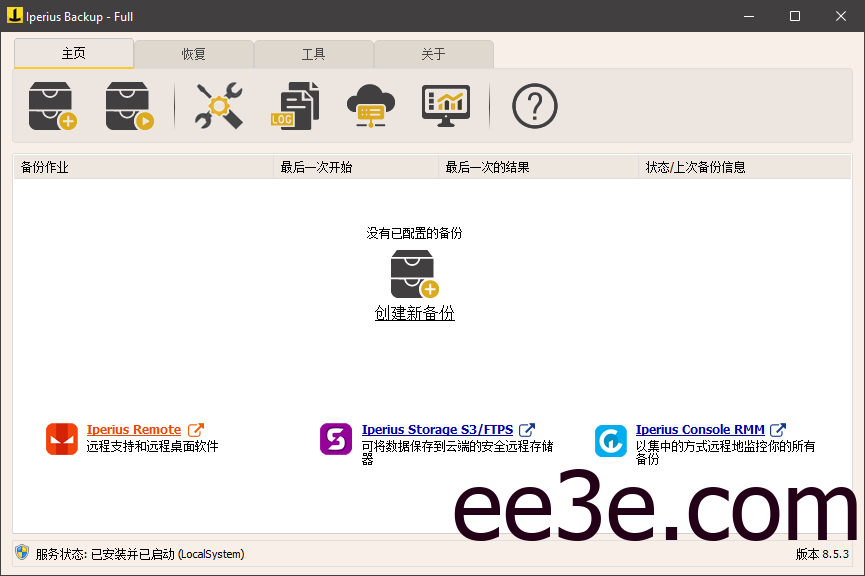Click the external link arrow beside Iperius Remote
This screenshot has height=576, width=865.
196,429
